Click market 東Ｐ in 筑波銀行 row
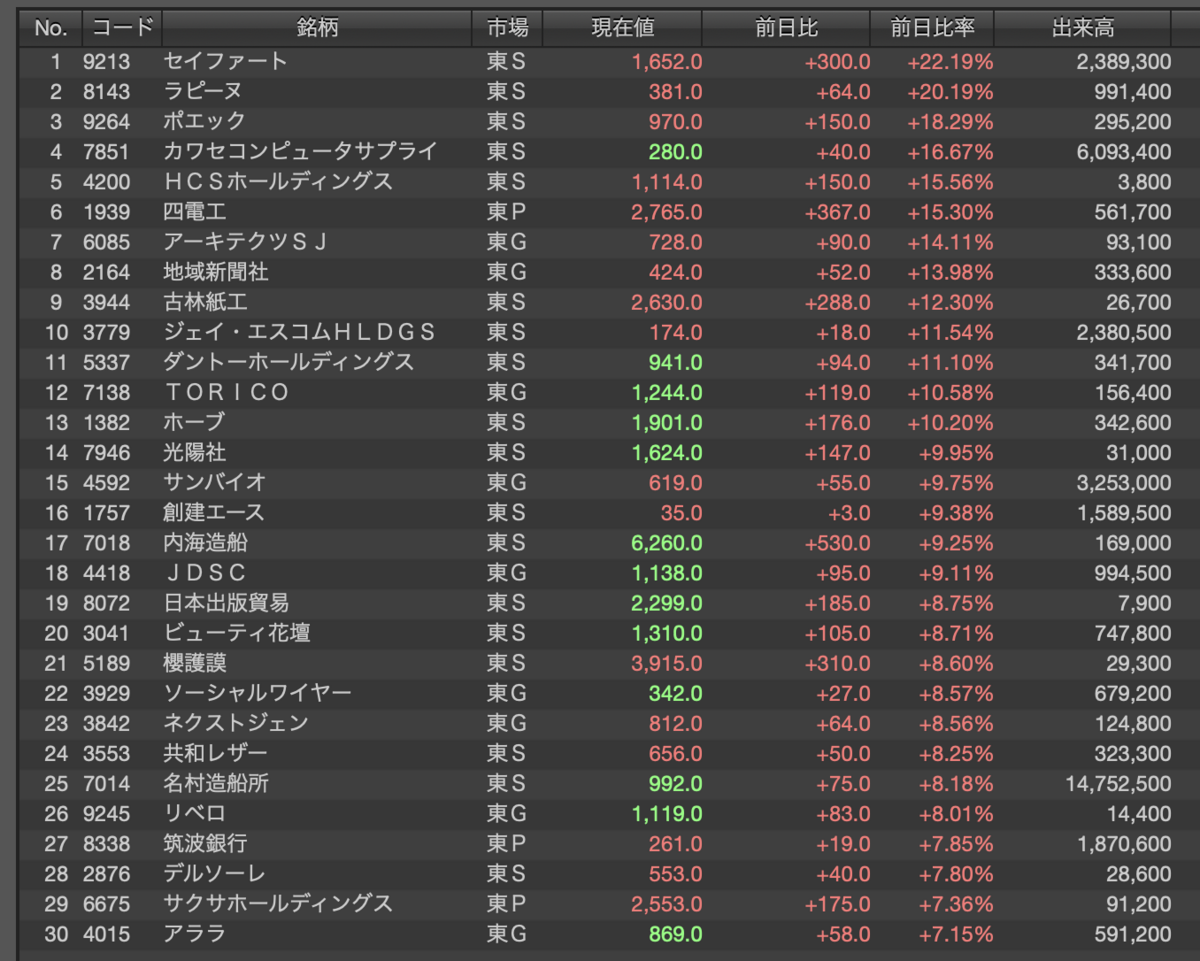 point(506,844)
